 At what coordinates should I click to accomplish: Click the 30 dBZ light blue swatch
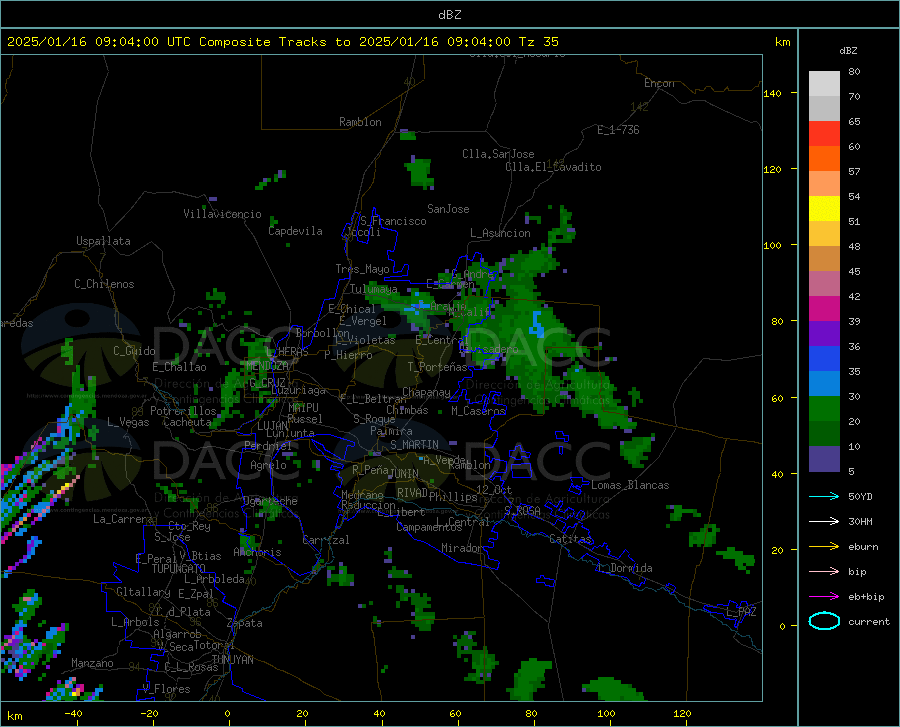click(824, 384)
